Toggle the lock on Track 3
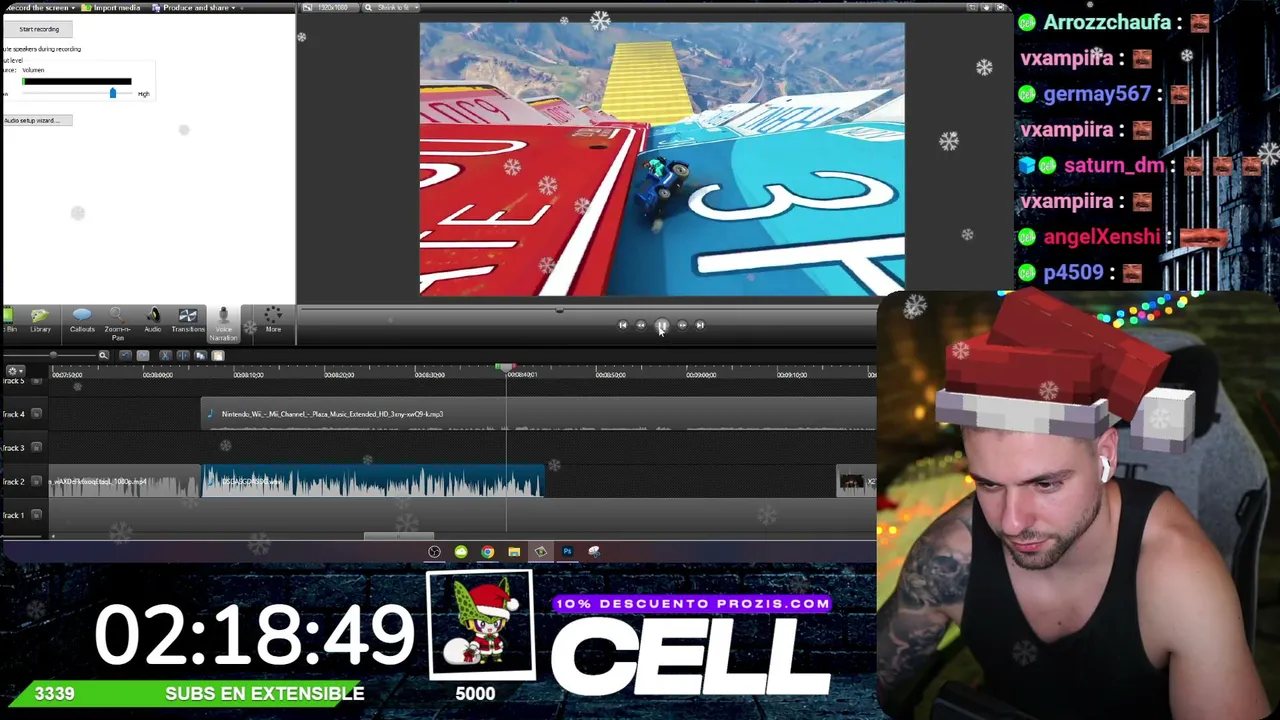Viewport: 1280px width, 720px height. 37,447
